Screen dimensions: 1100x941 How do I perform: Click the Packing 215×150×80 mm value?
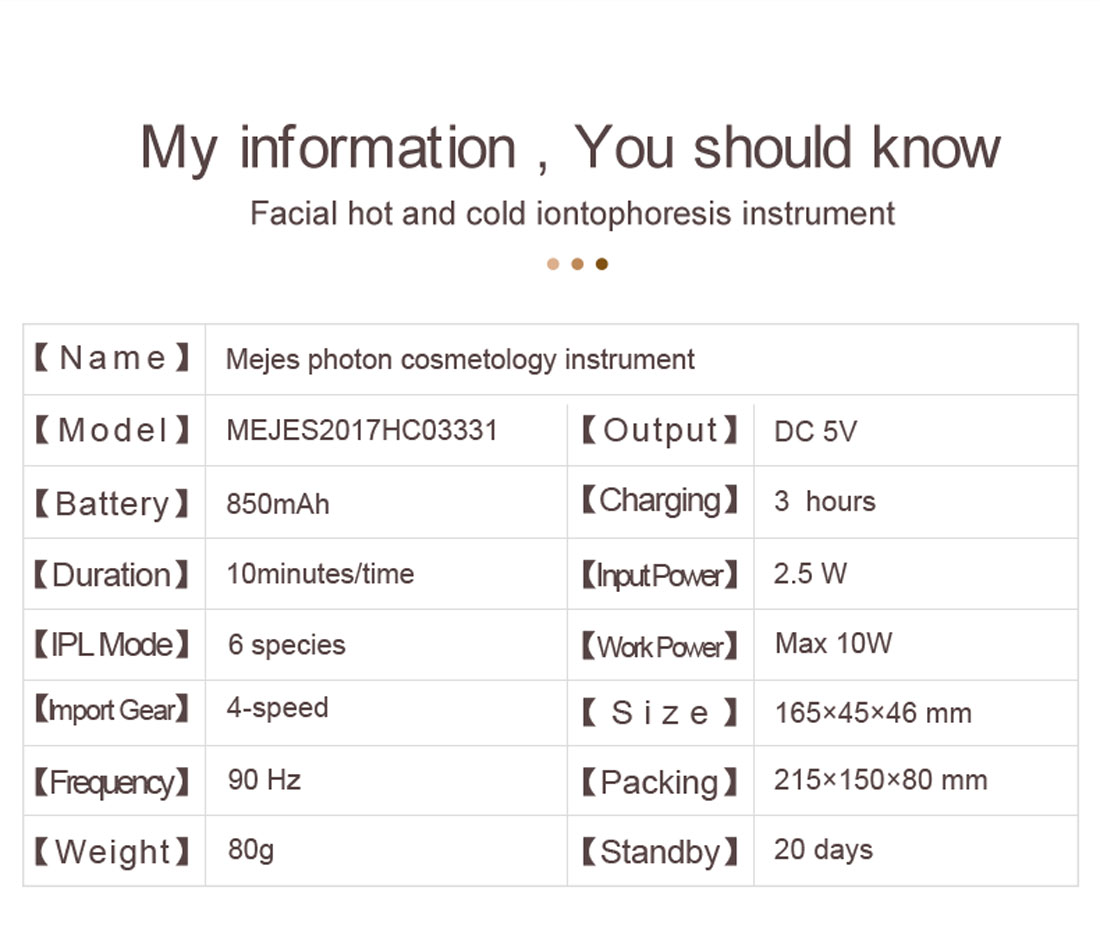click(x=881, y=780)
